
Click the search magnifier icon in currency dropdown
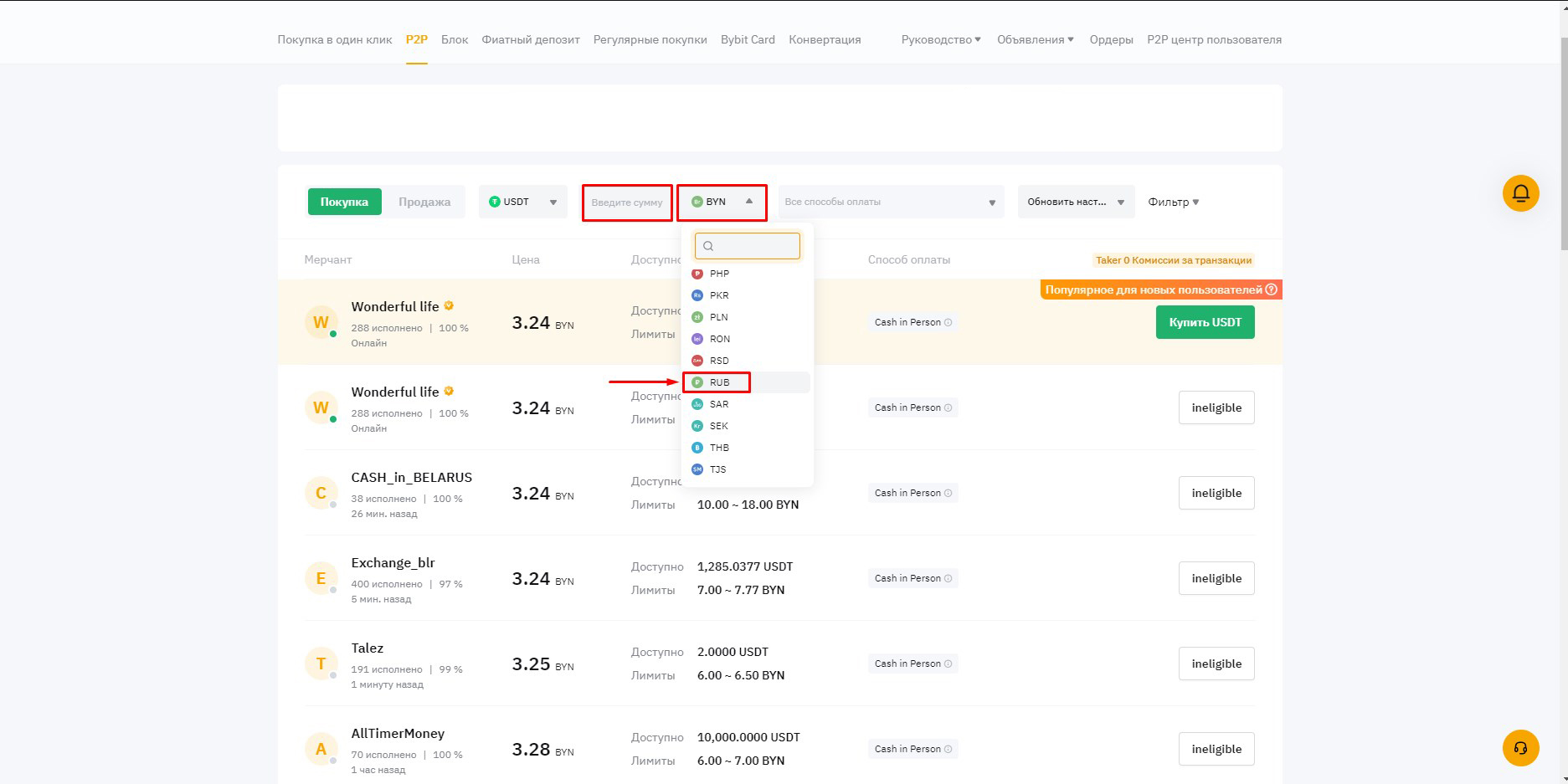708,246
